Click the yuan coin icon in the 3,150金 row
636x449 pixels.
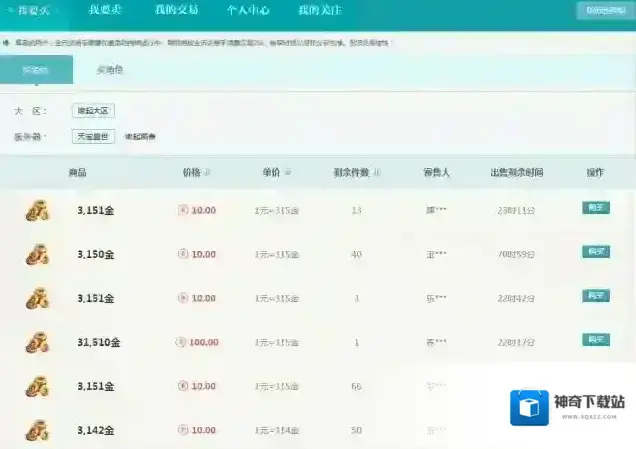[x=183, y=254]
